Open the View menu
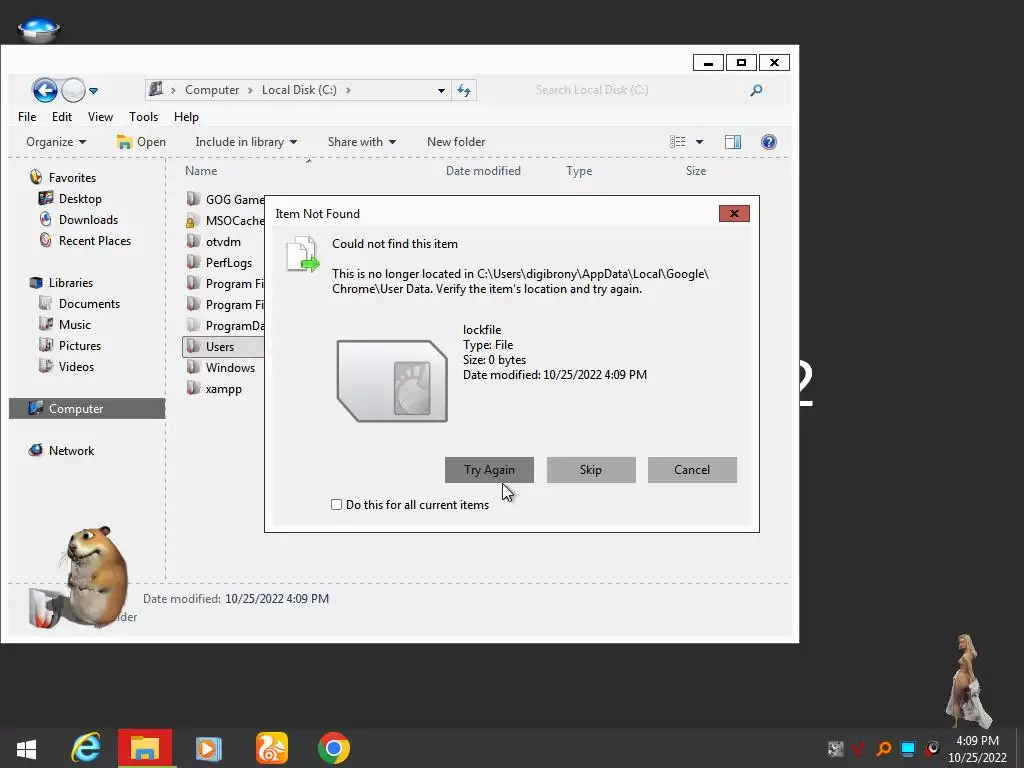The width and height of the screenshot is (1024, 768). [x=100, y=117]
